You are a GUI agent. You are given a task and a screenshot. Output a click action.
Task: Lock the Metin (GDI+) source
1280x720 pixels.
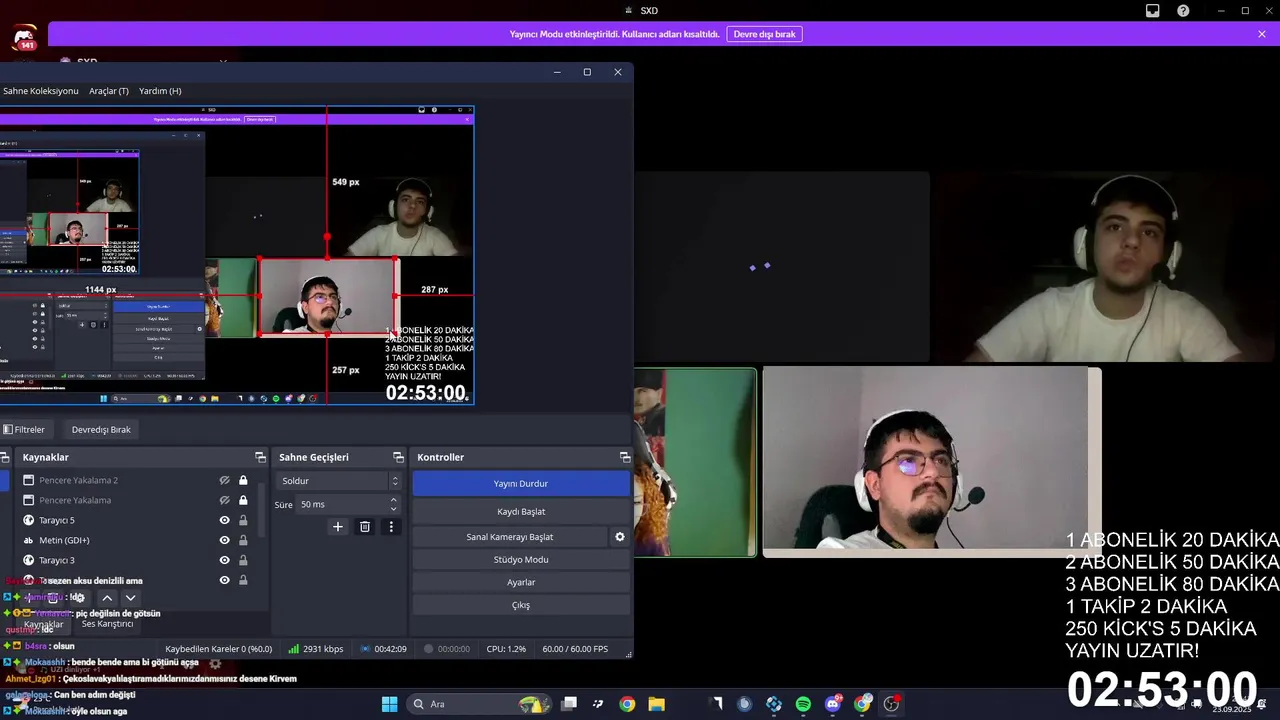coord(243,540)
